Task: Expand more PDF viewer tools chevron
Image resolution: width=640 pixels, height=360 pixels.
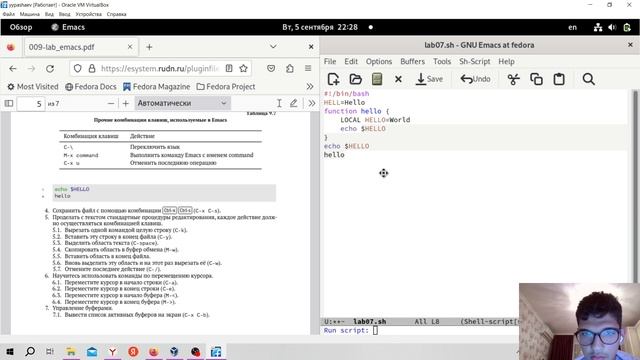Action: click(x=312, y=103)
